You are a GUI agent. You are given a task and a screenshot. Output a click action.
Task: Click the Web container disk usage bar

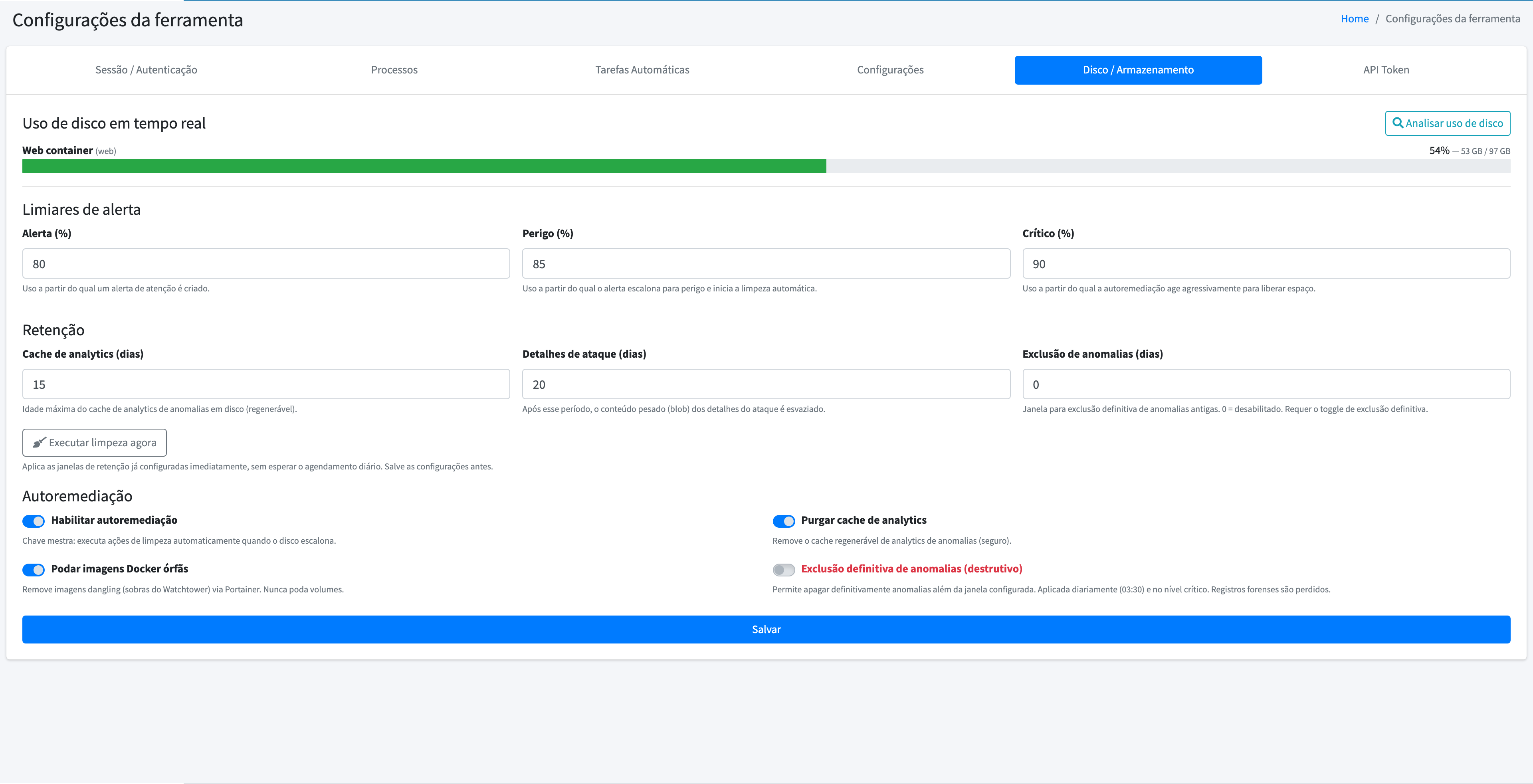pyautogui.click(x=766, y=166)
